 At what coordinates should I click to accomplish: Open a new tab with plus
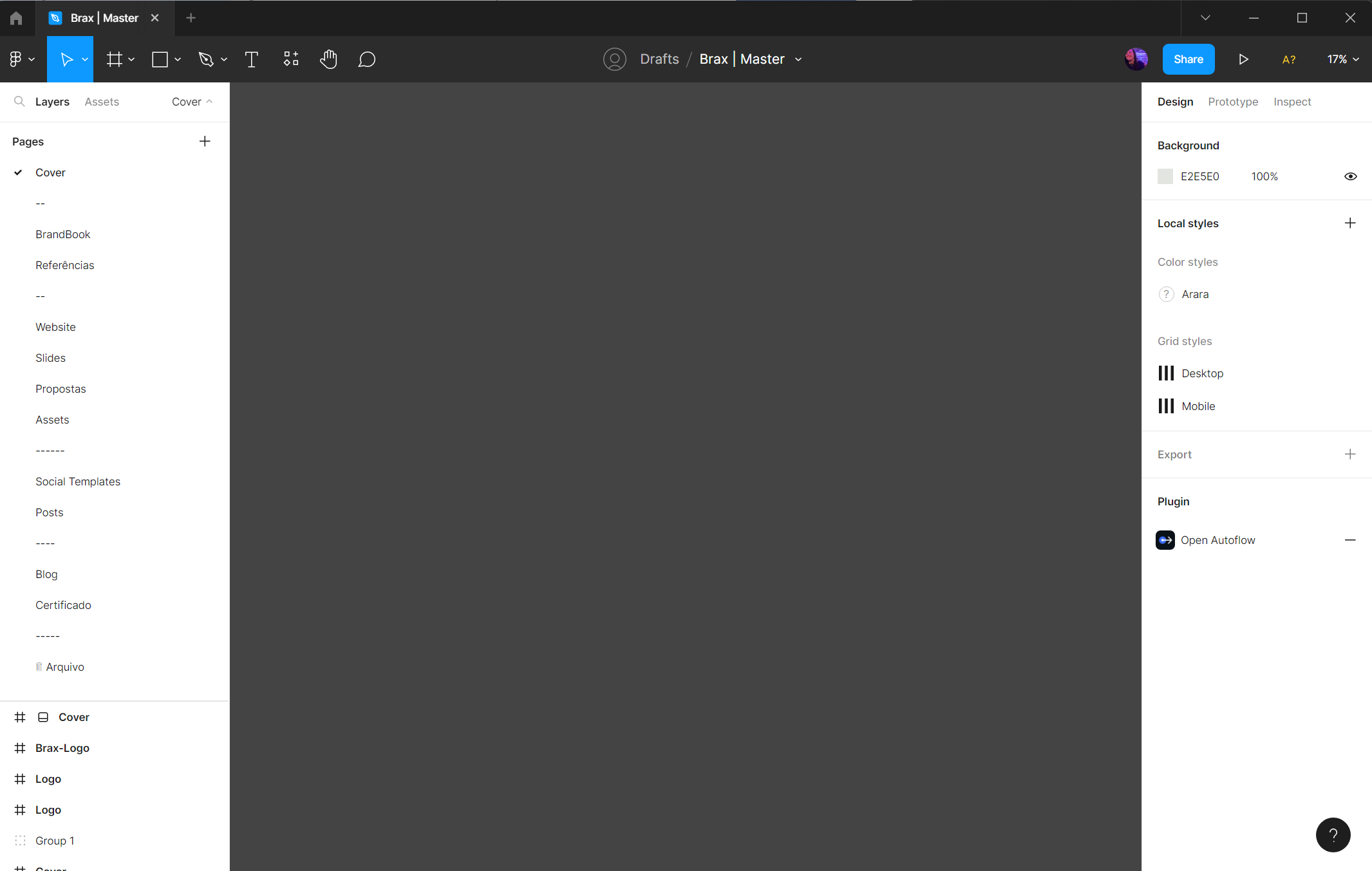[191, 18]
